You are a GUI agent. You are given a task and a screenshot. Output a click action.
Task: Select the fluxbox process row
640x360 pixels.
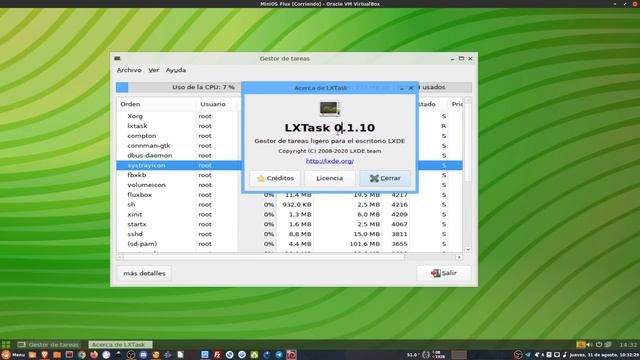point(289,195)
